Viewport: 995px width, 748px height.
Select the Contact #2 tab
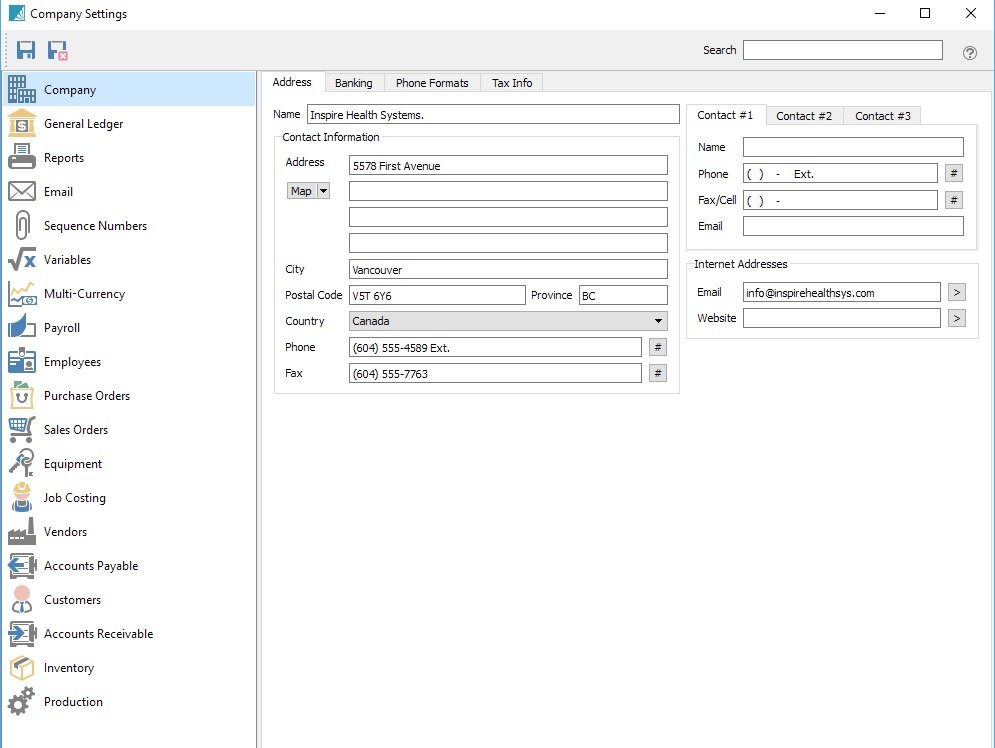804,115
